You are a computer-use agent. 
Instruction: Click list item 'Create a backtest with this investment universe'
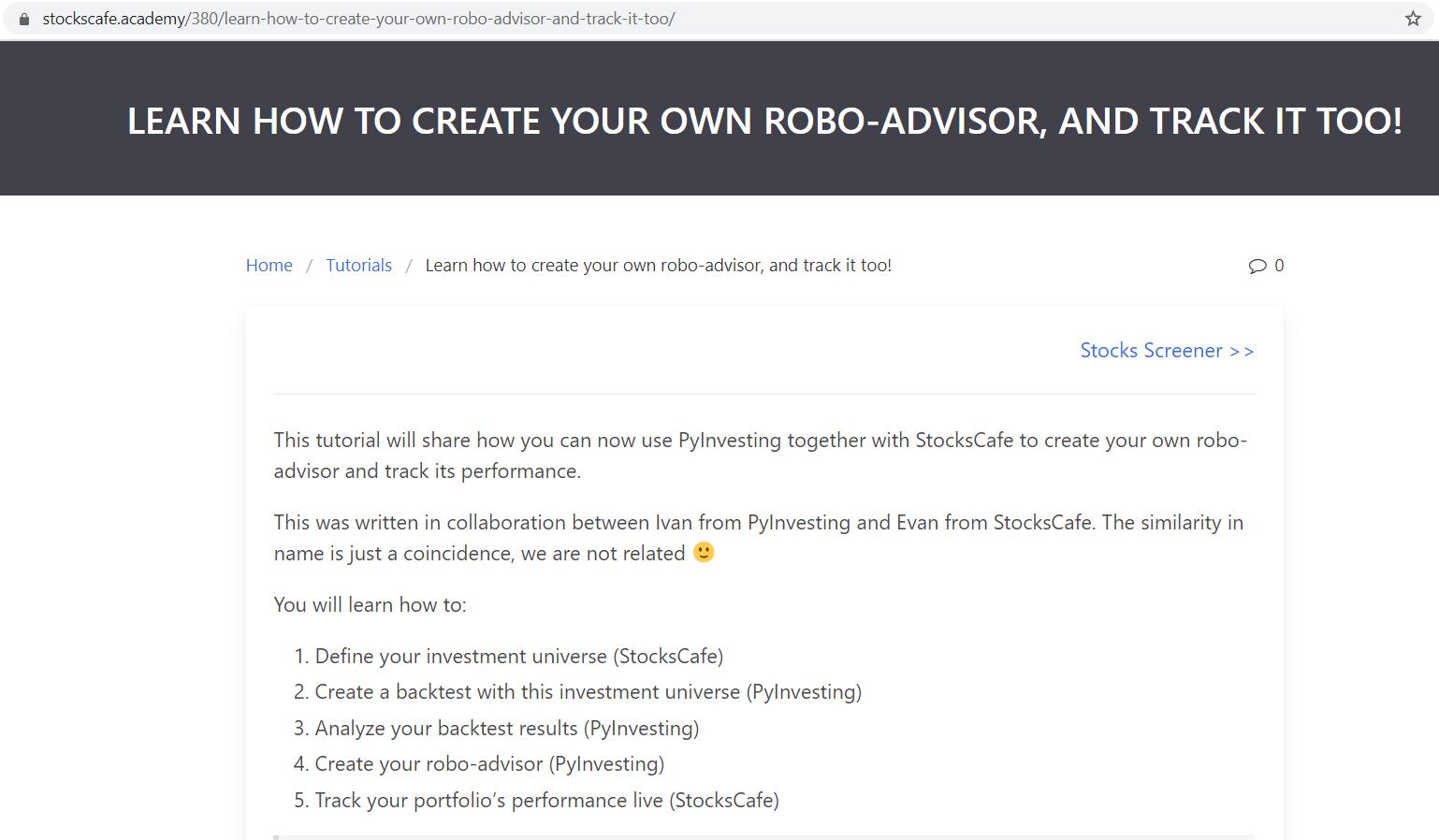(528, 692)
